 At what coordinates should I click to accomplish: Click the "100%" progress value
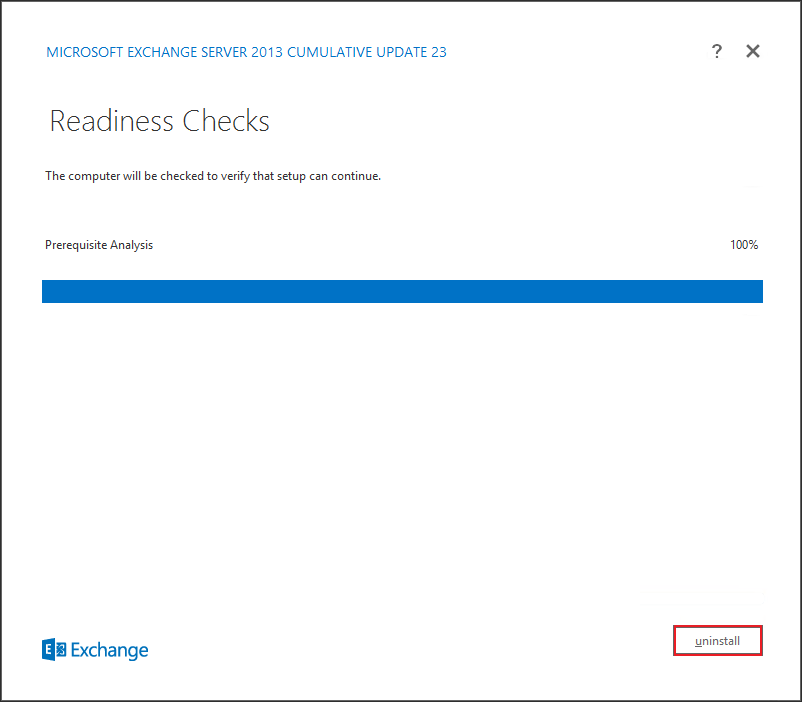coord(744,245)
